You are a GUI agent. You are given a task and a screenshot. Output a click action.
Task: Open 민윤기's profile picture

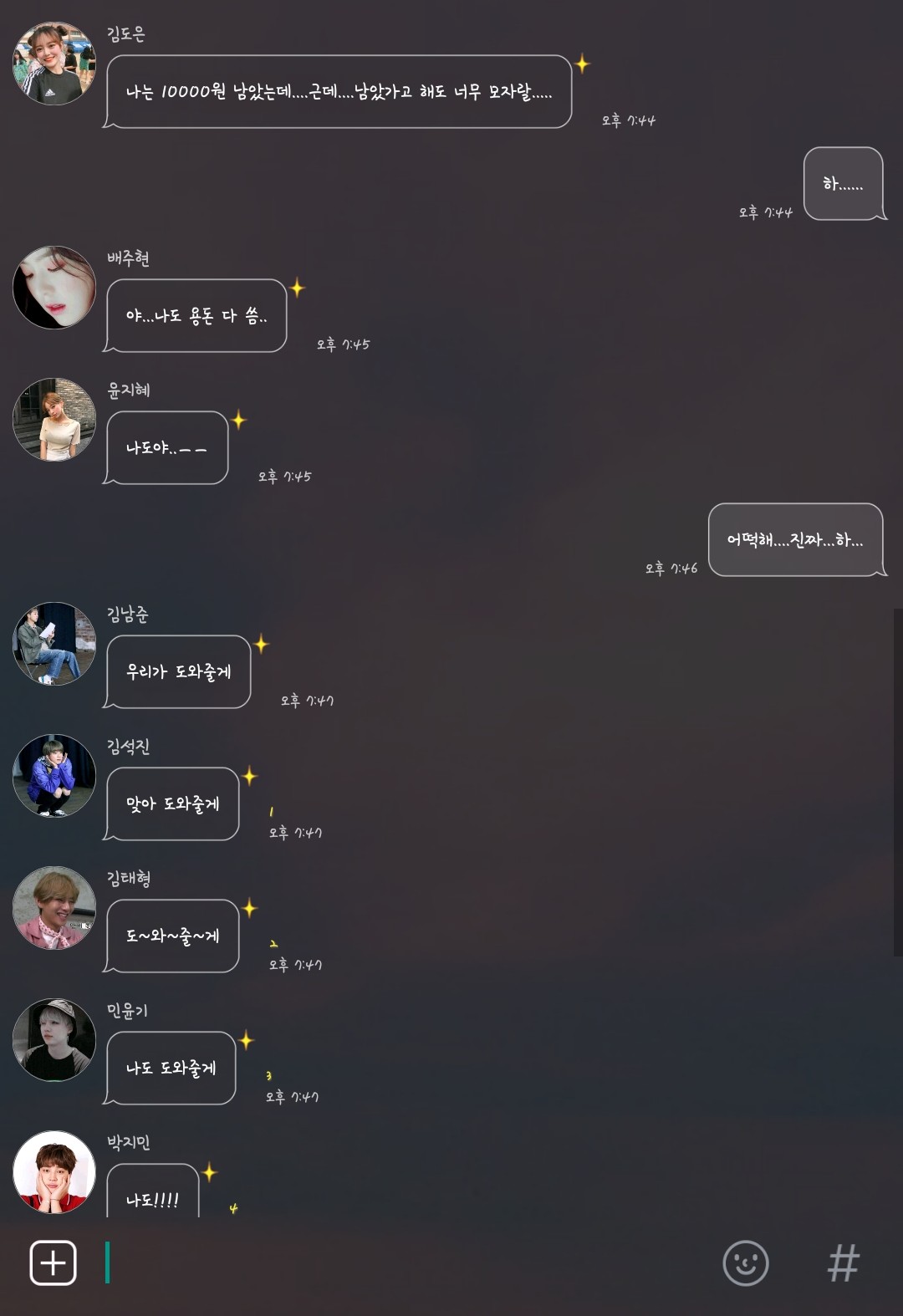coord(54,1040)
